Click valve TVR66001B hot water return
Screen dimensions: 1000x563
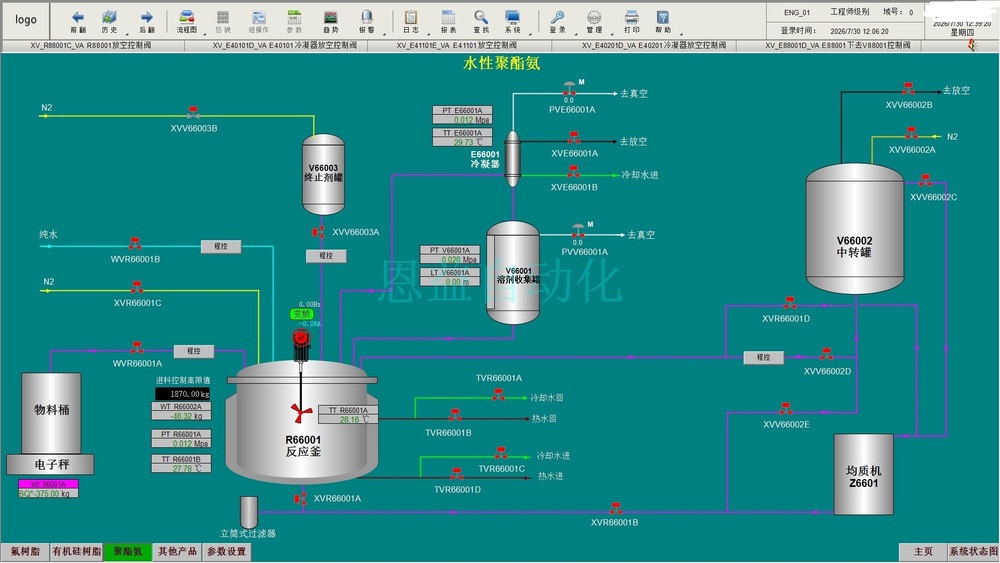(x=455, y=416)
